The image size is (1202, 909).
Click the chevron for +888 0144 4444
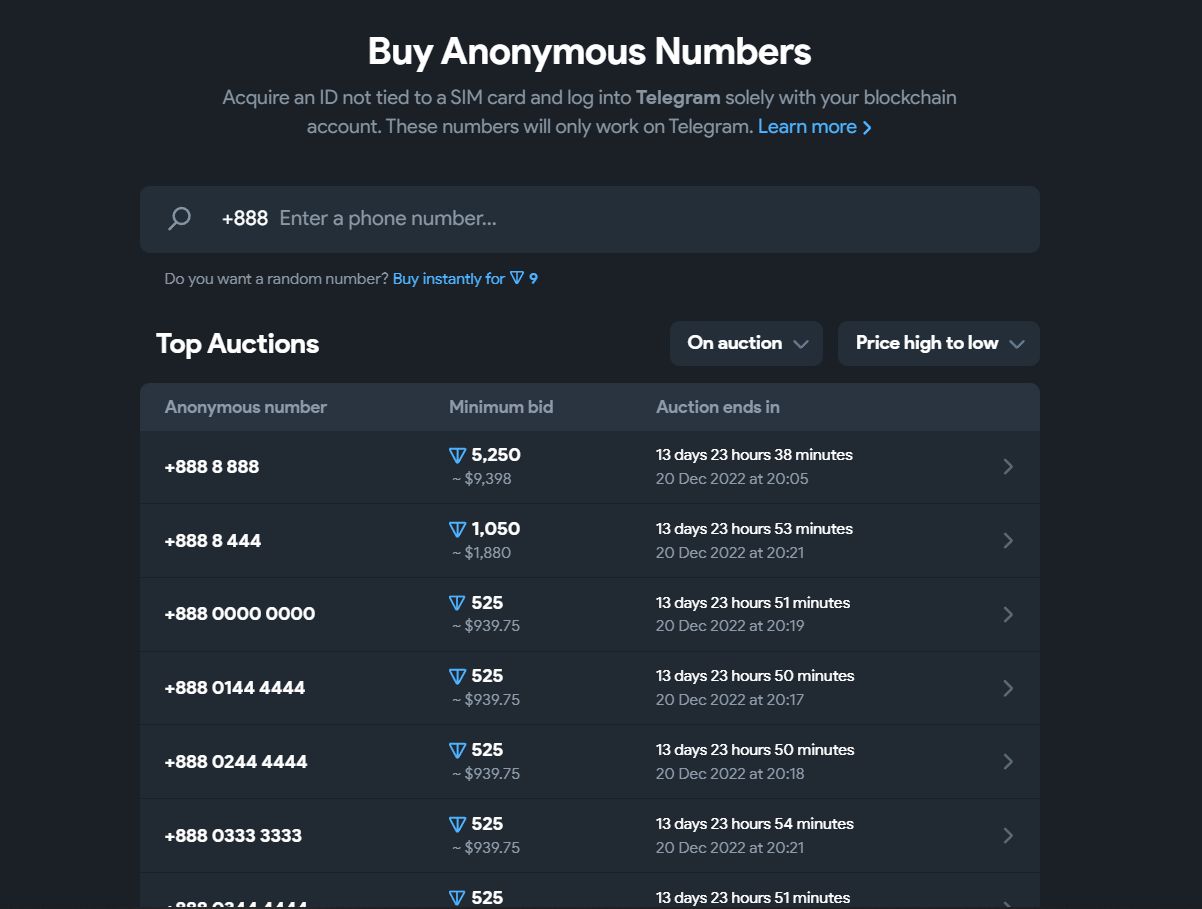point(1008,688)
